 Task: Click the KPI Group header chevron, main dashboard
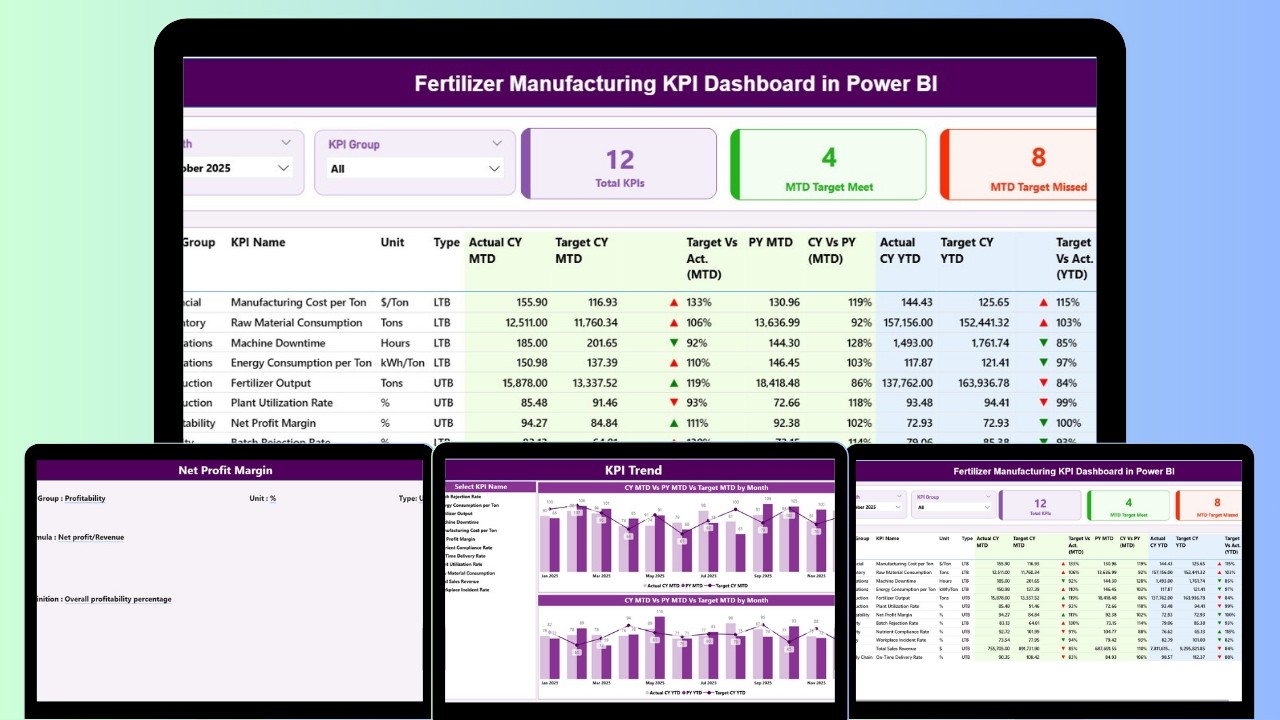pos(496,143)
